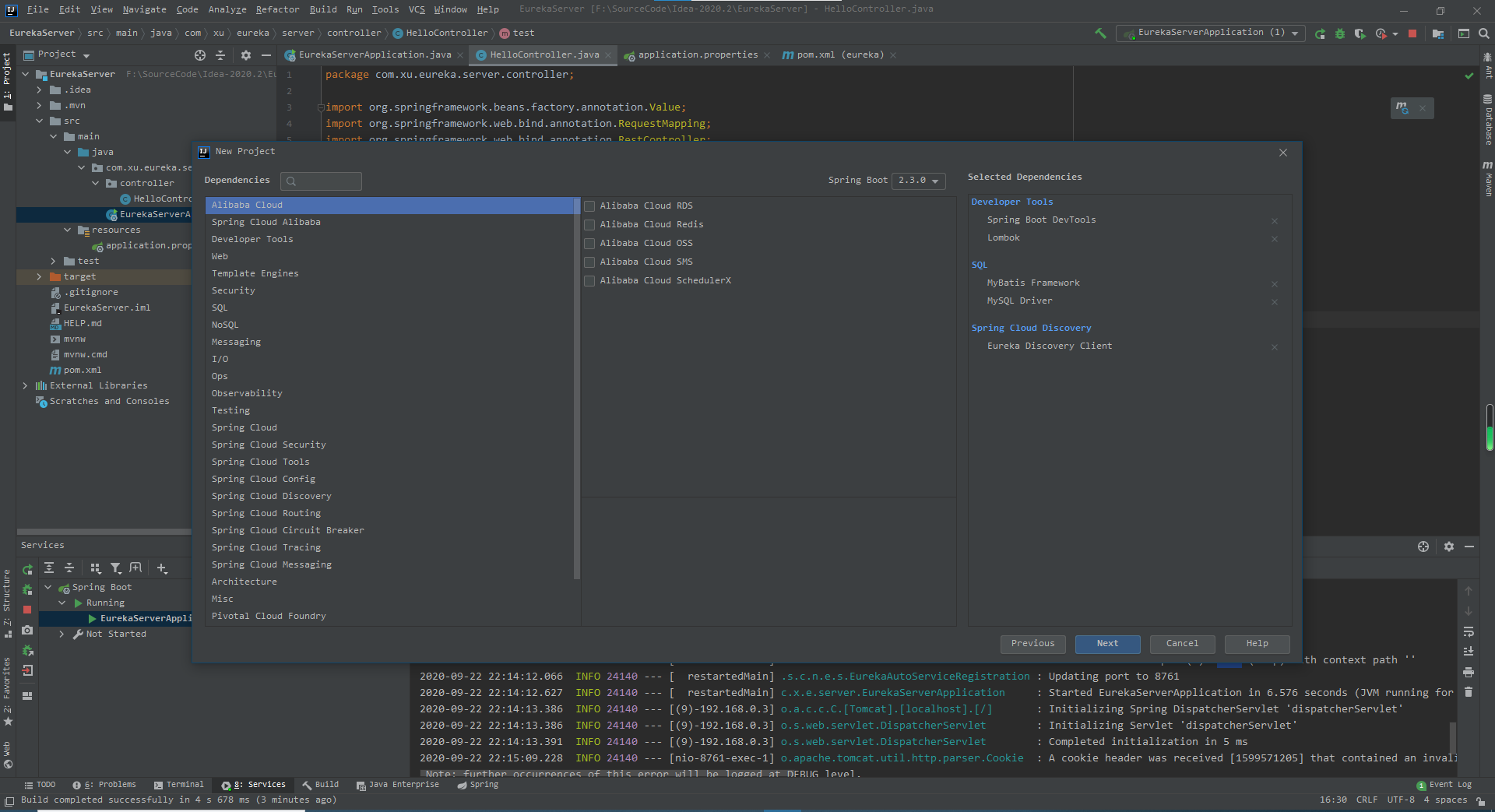Click the Previous button in New Project

[x=1032, y=644]
